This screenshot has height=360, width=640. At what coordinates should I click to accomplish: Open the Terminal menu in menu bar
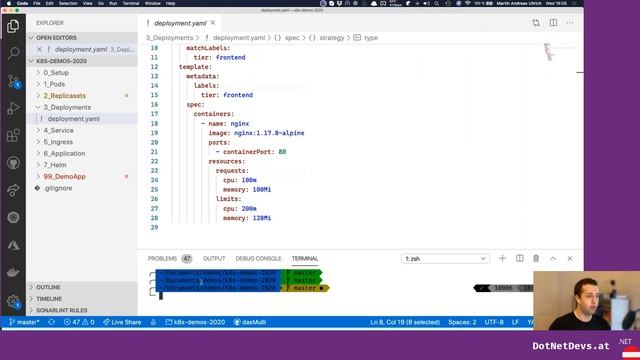click(131, 3)
